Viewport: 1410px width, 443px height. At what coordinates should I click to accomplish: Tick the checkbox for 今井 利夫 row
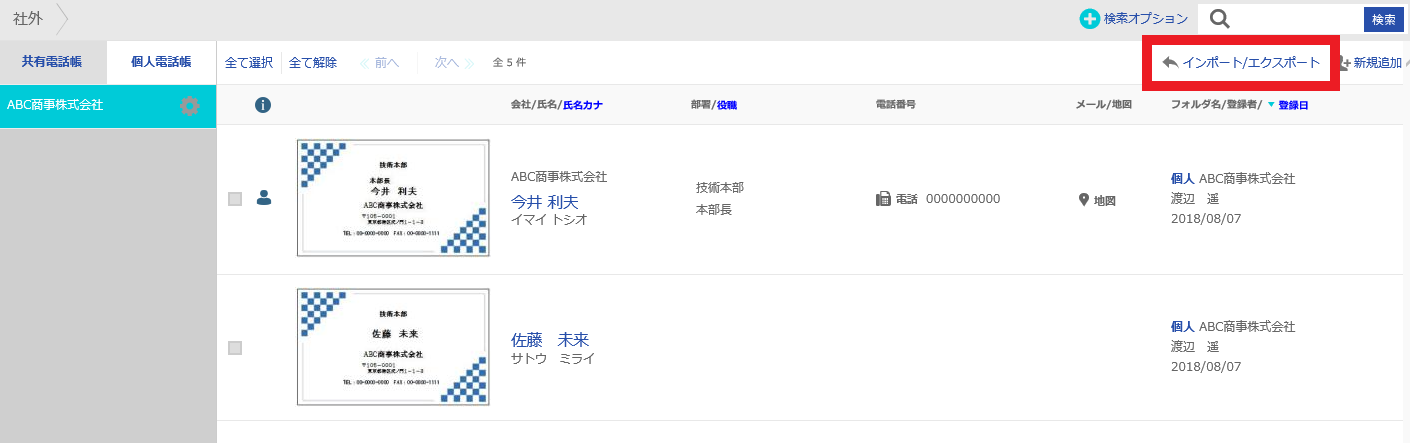pos(235,199)
